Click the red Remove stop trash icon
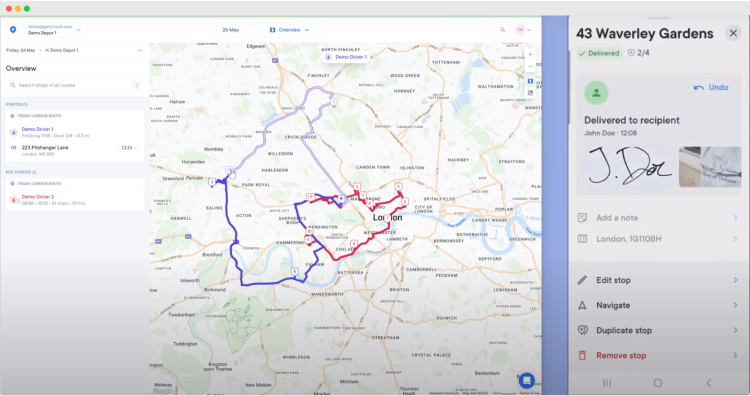Viewport: 750px width, 396px height. 582,355
